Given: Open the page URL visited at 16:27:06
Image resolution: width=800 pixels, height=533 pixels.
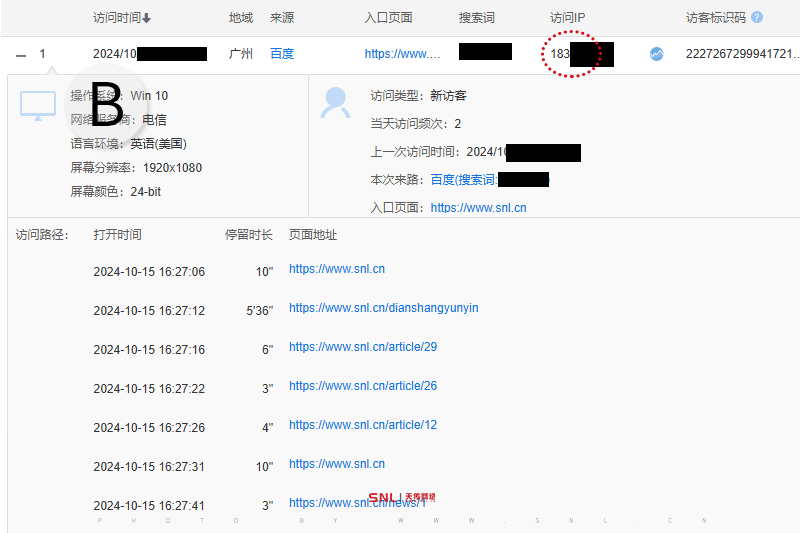Looking at the screenshot, I should tap(336, 269).
